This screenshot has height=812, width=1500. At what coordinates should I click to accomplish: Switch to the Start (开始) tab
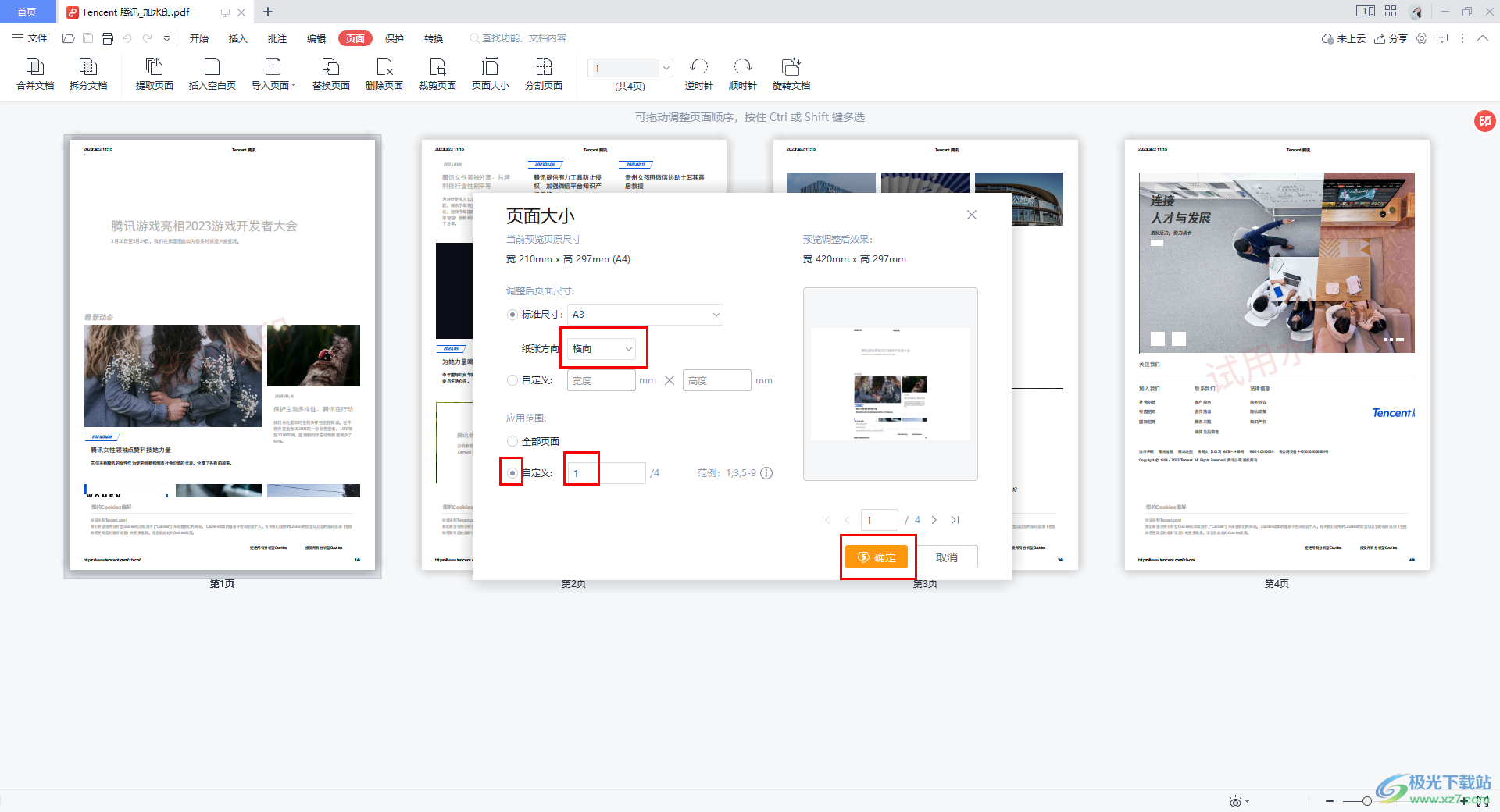point(199,38)
